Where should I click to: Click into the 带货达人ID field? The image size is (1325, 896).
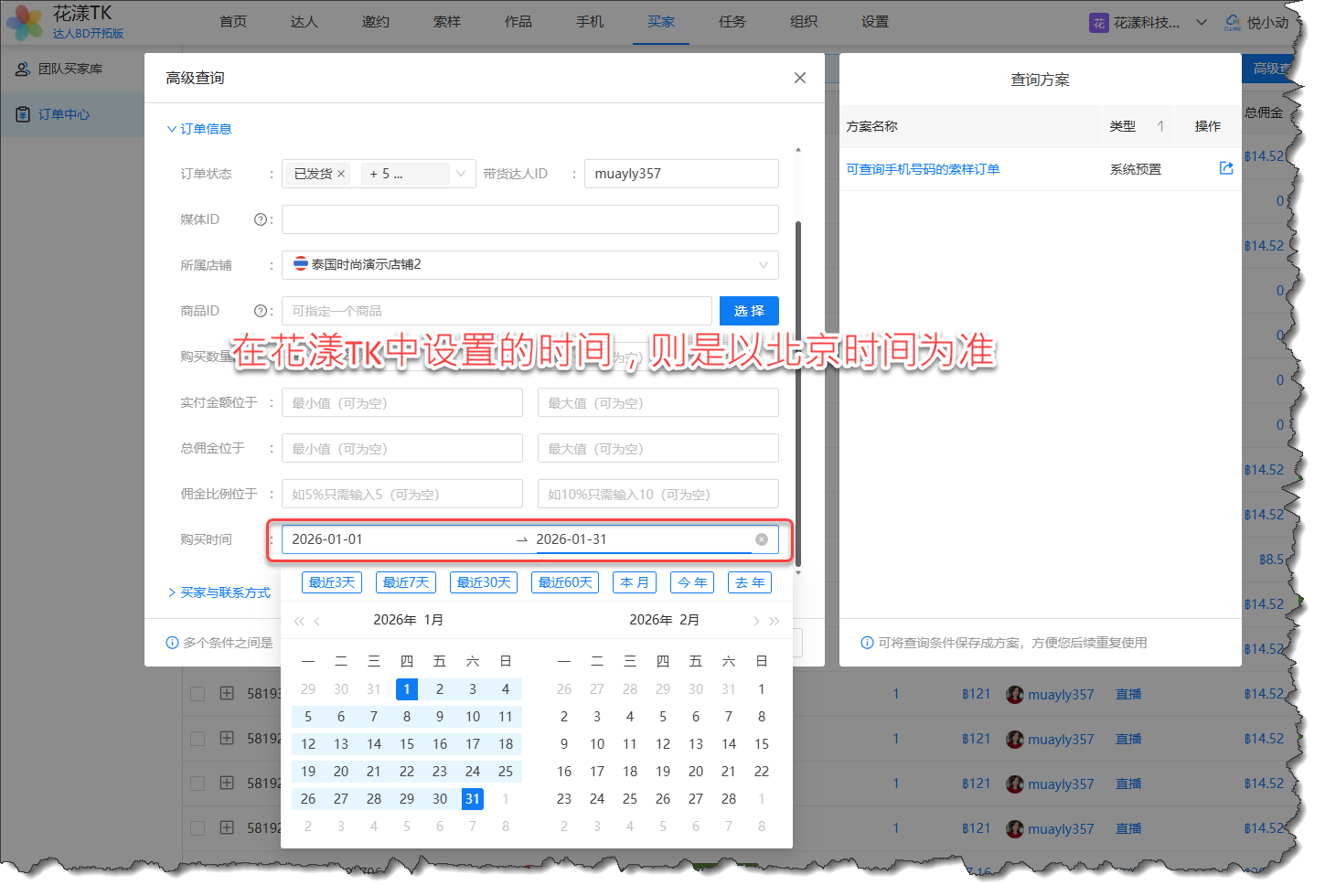point(680,174)
